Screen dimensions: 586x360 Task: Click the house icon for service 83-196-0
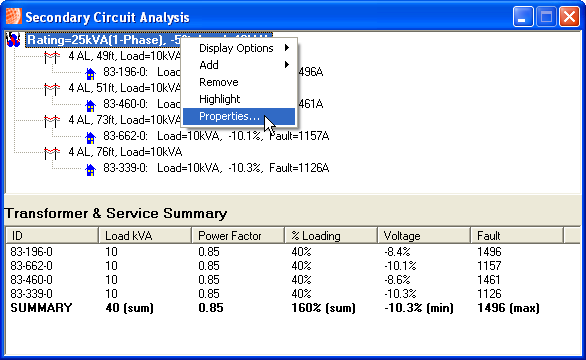coord(90,74)
